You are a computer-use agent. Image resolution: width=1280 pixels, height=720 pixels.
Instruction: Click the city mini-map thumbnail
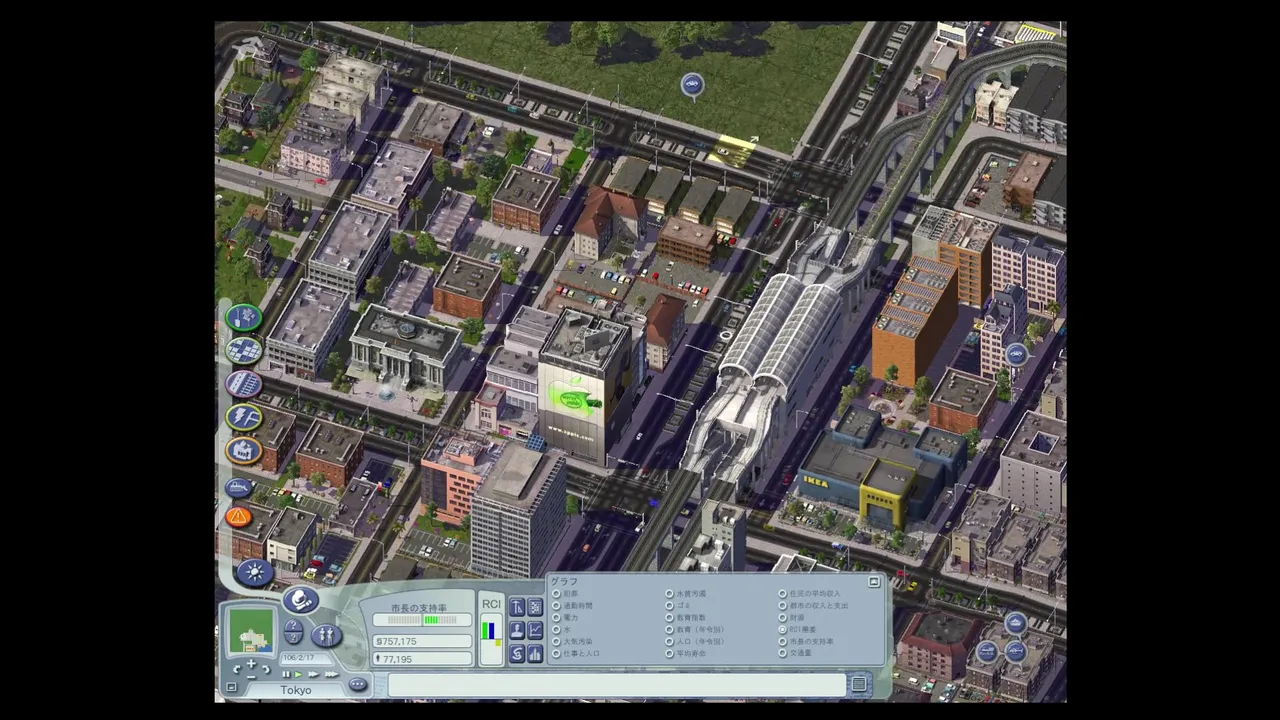coord(251,631)
